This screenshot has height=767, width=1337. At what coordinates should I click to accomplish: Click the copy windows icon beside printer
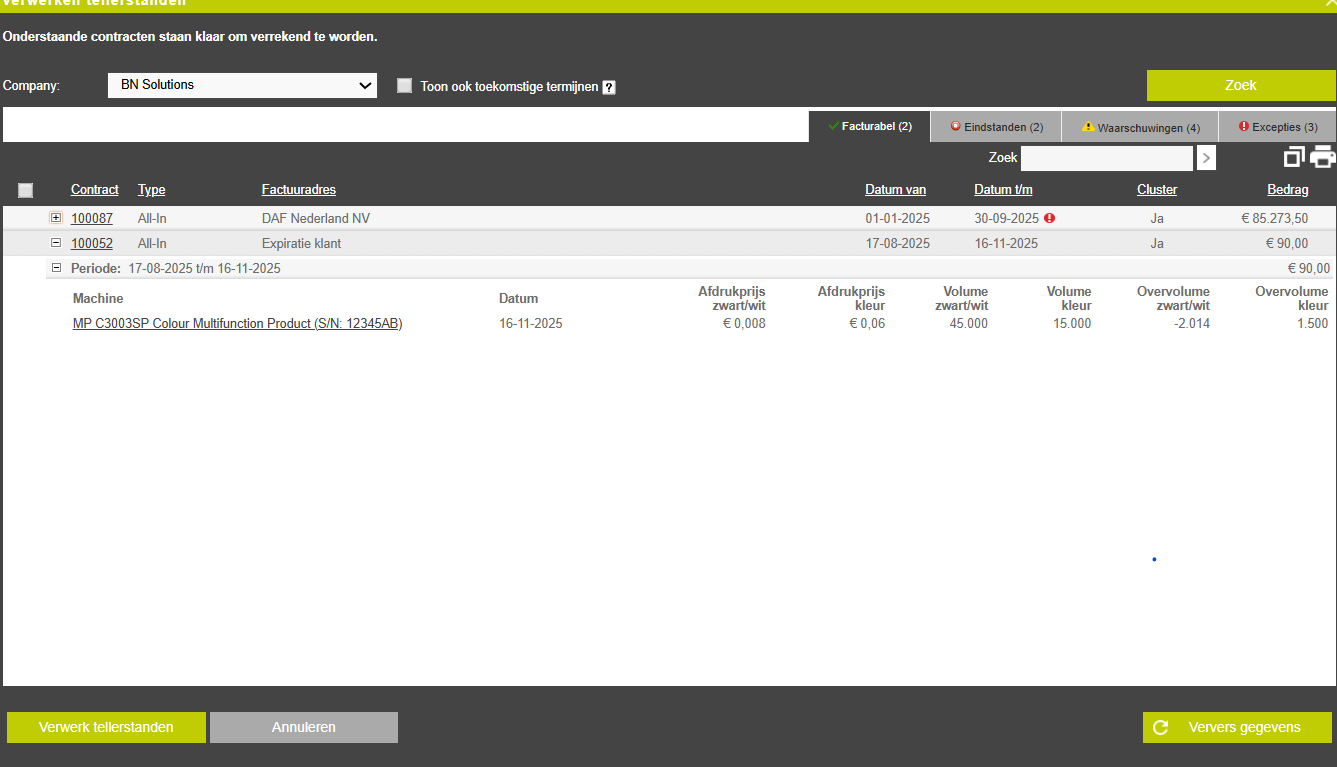tap(1294, 157)
